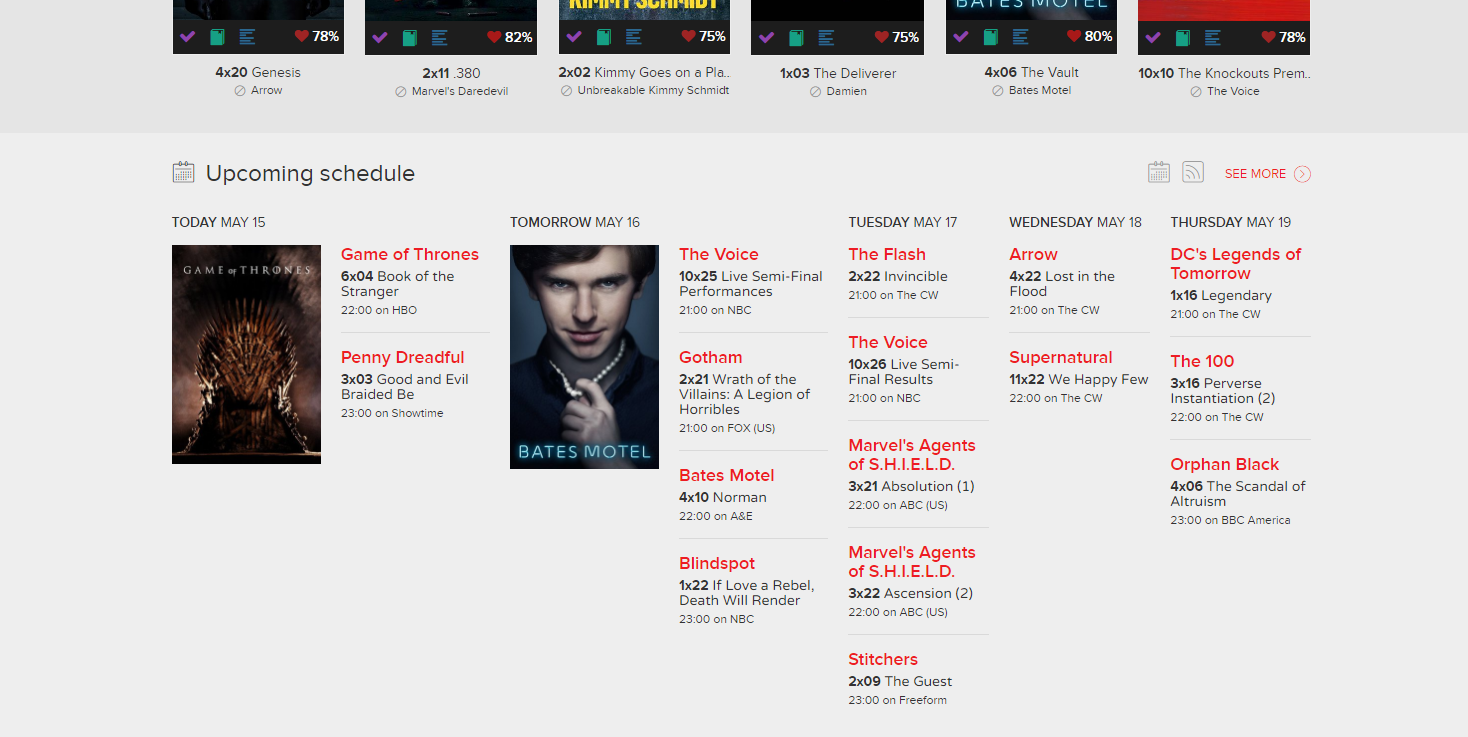Mark Damien 1x03 The Deliverer as watched

[767, 37]
